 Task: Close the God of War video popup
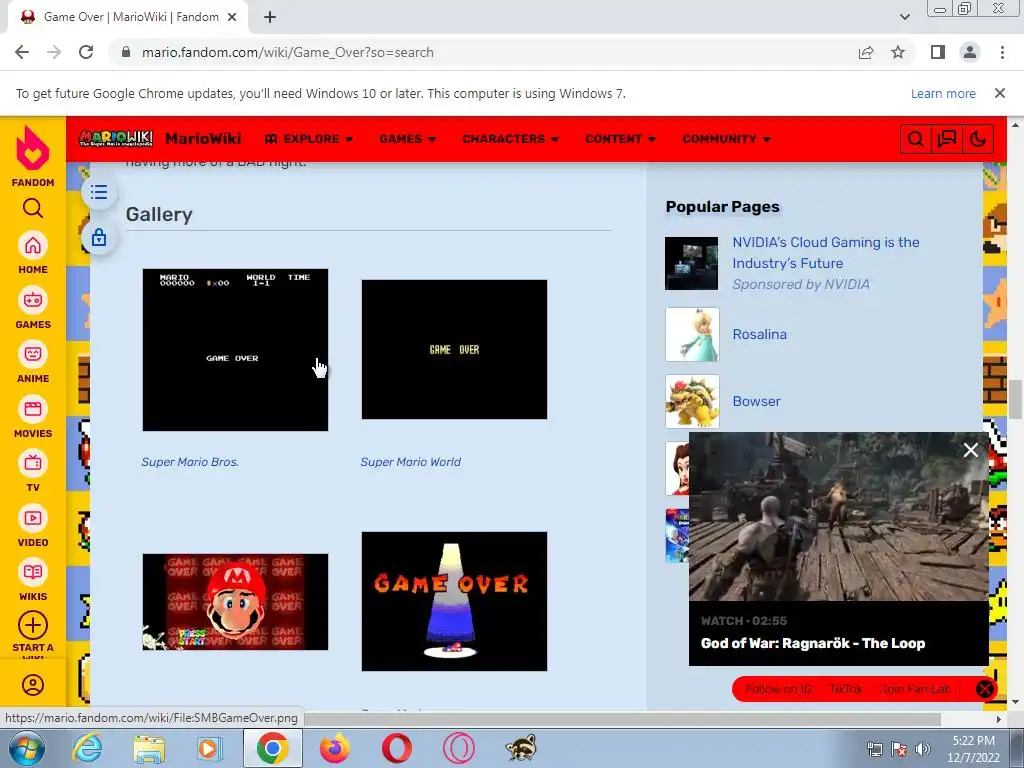click(970, 450)
